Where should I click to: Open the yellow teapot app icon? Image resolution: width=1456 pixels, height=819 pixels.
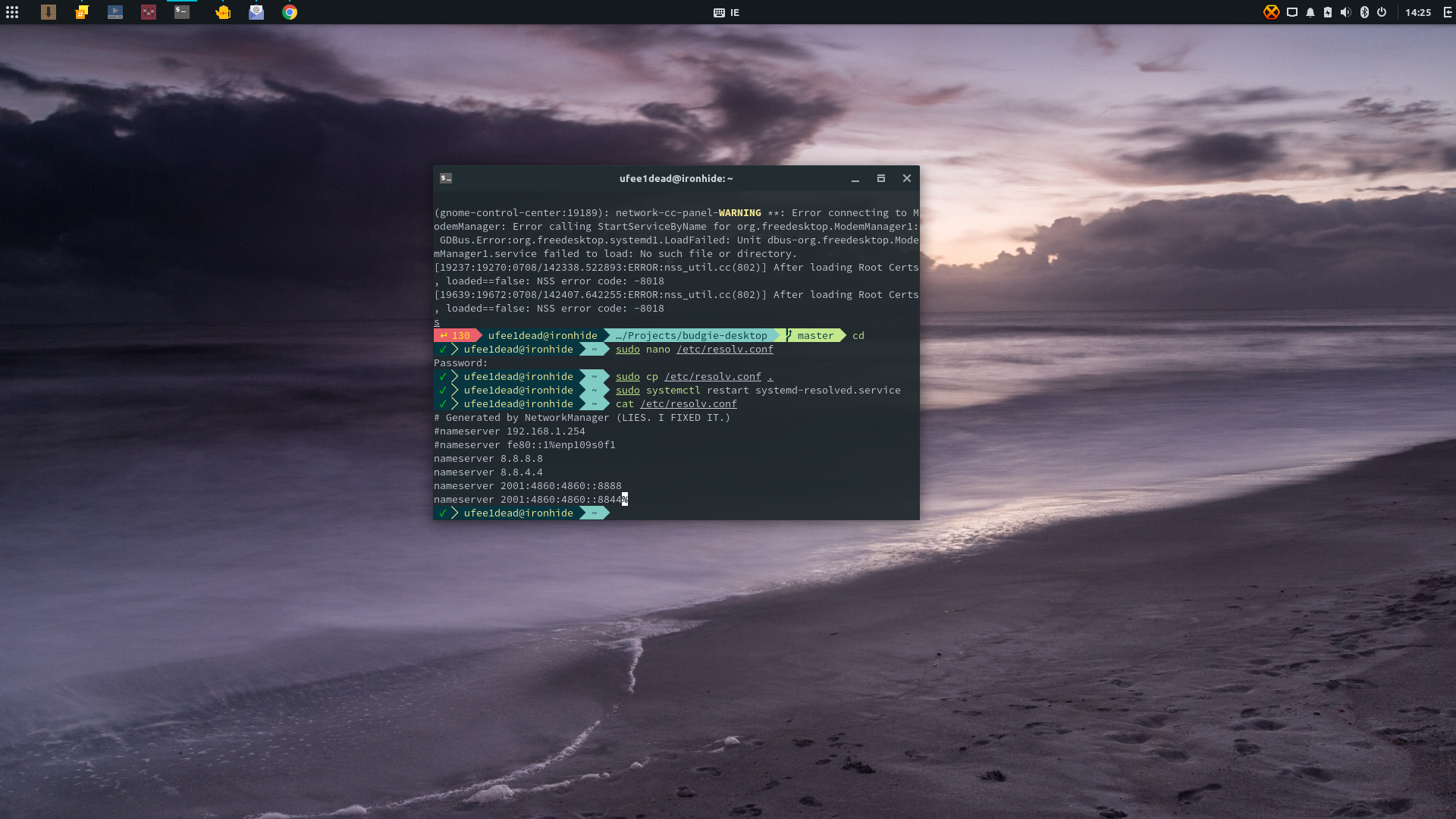pyautogui.click(x=223, y=12)
